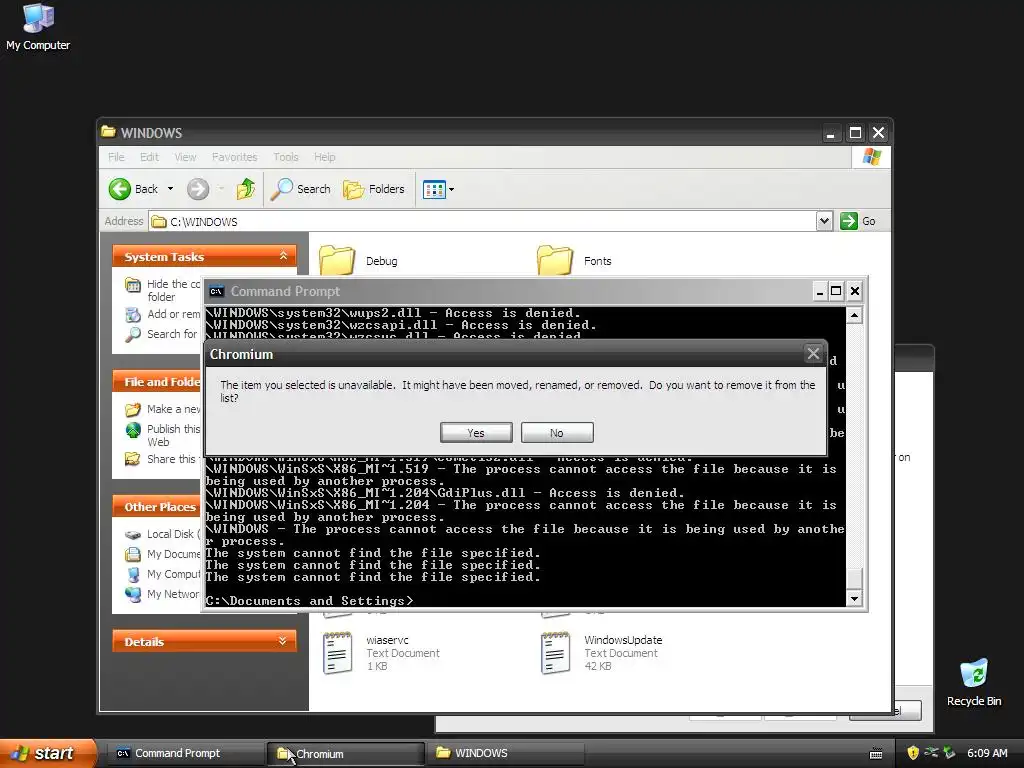Viewport: 1024px width, 768px height.
Task: Click Make a new folder link
Action: (162, 409)
